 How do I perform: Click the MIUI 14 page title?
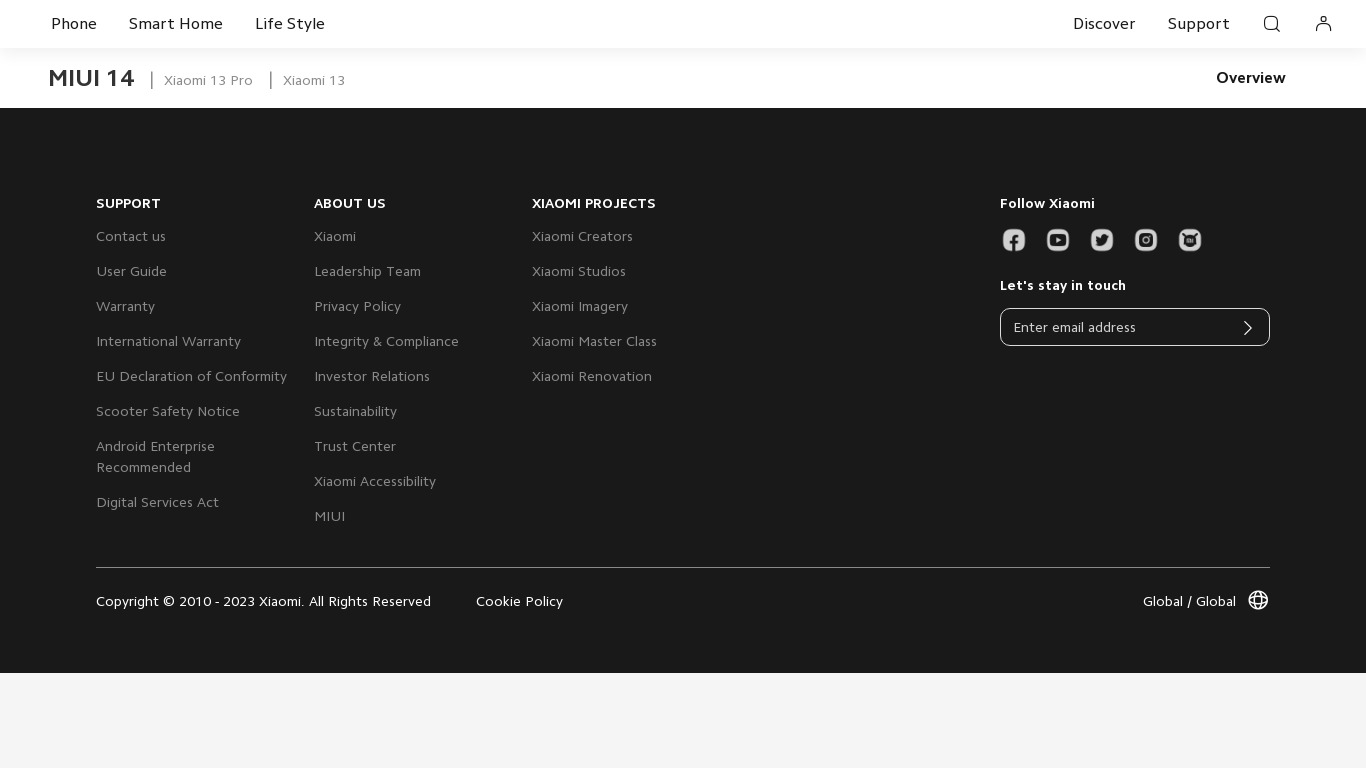click(x=91, y=78)
